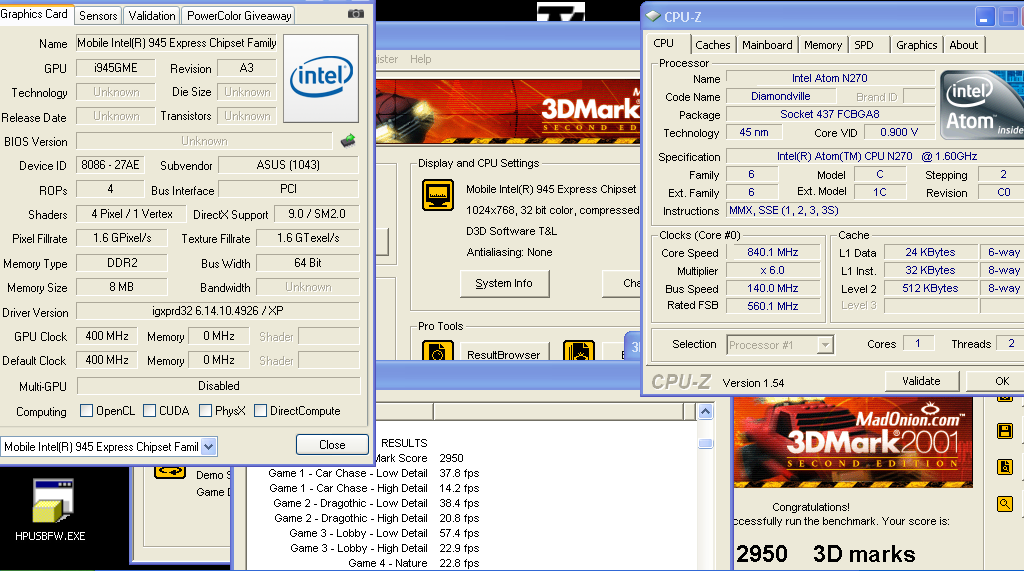Select the CPU tab in CPU-Z
This screenshot has width=1024, height=571.
(x=664, y=43)
